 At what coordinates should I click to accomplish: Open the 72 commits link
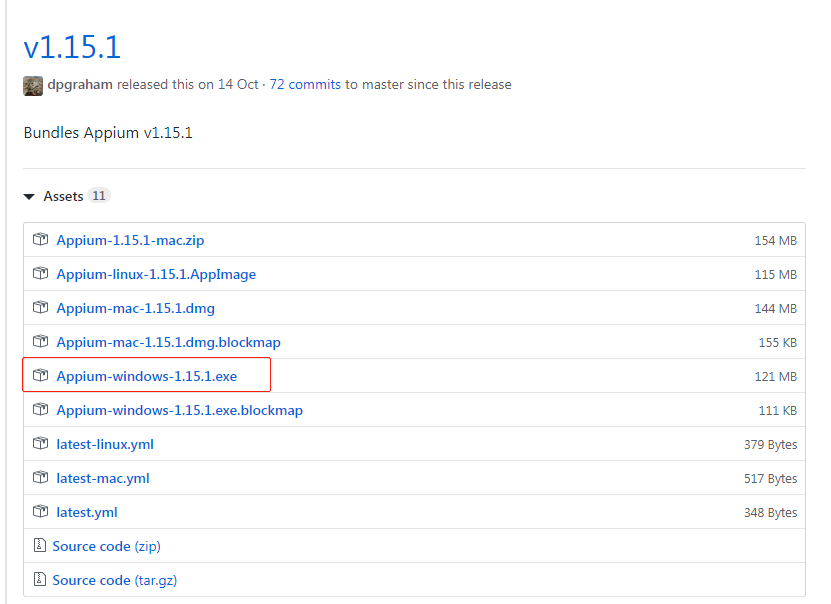305,85
